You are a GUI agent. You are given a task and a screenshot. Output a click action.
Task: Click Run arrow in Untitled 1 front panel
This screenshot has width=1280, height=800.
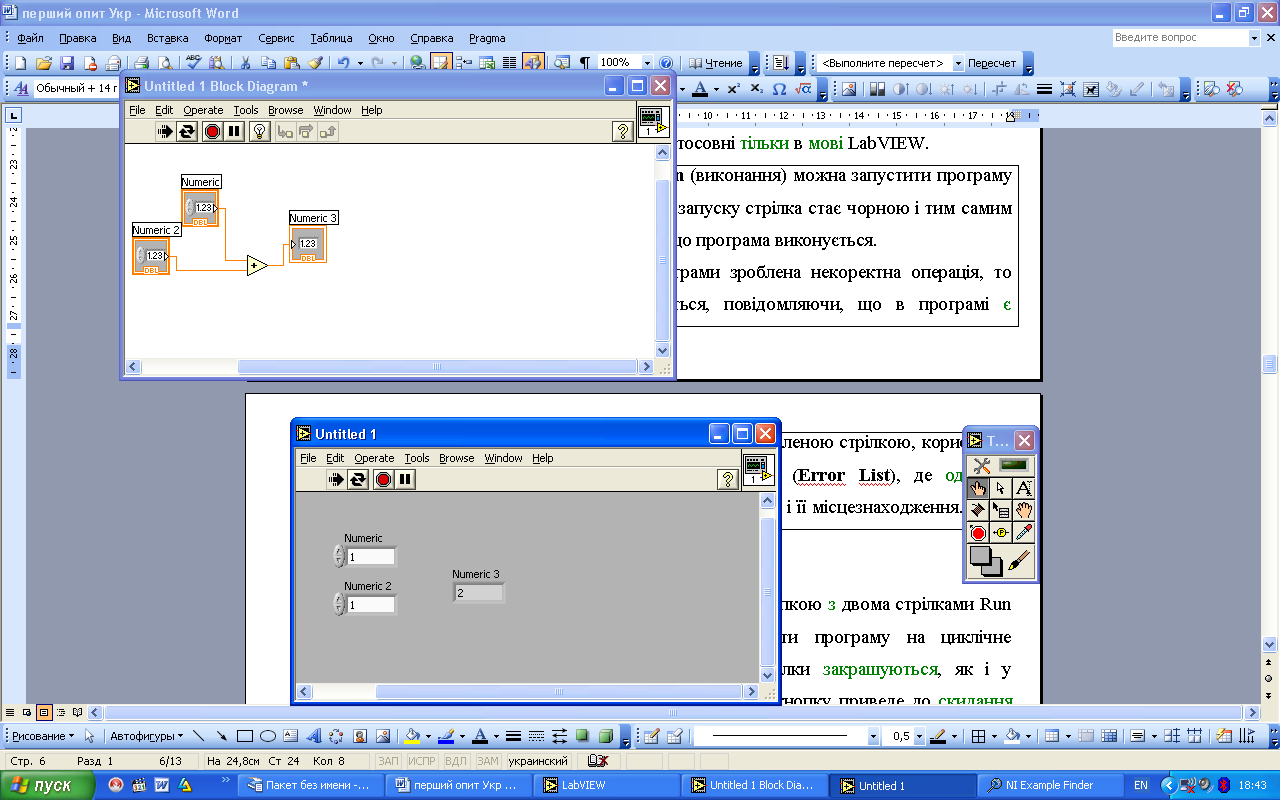(336, 479)
